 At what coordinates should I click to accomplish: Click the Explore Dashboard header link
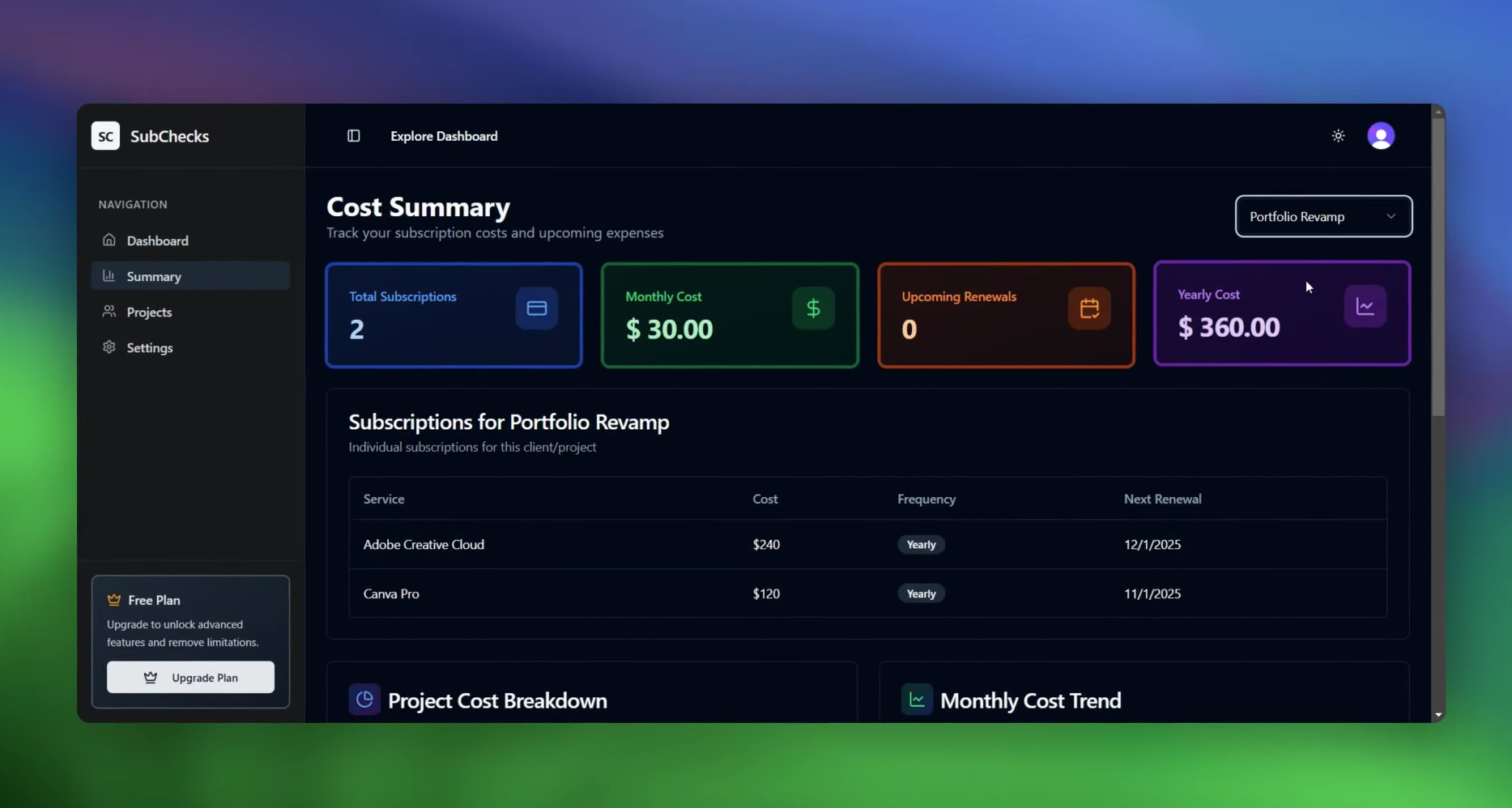click(444, 136)
